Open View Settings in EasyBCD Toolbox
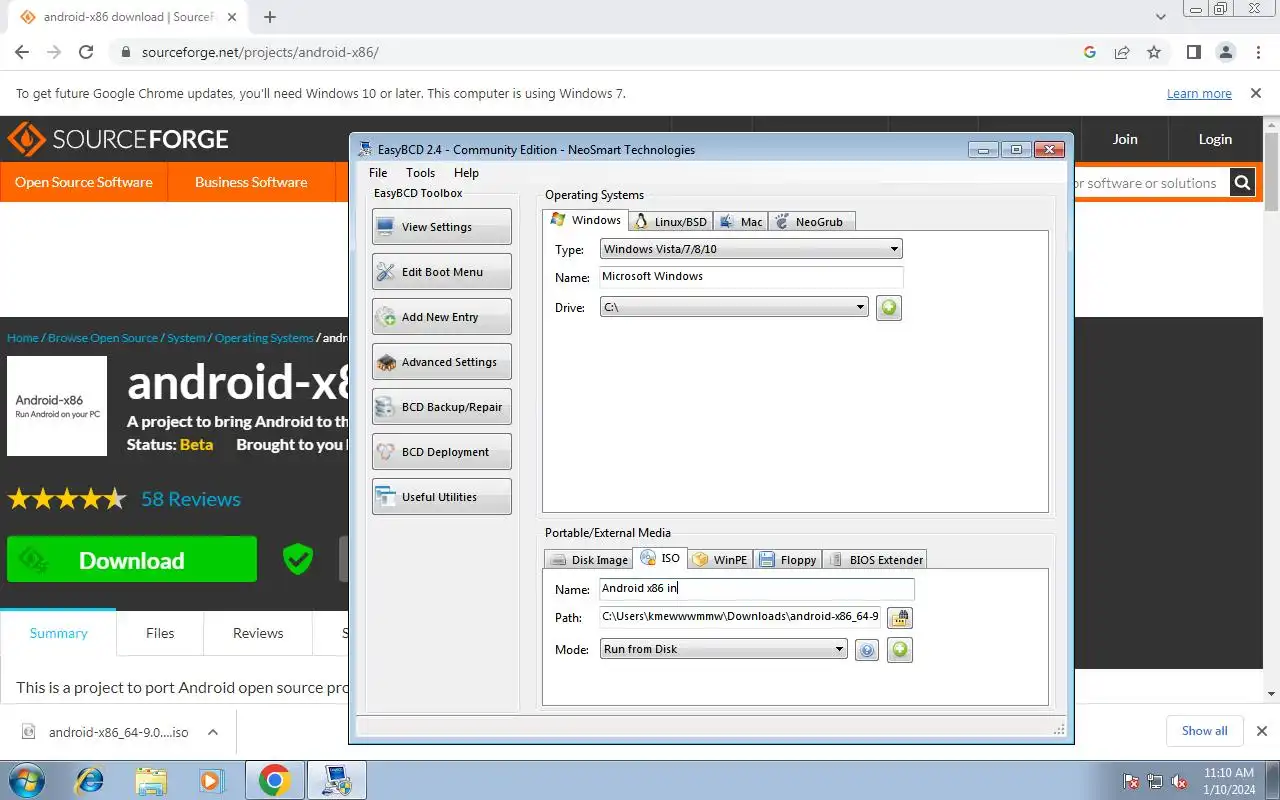The width and height of the screenshot is (1280, 800). click(441, 227)
